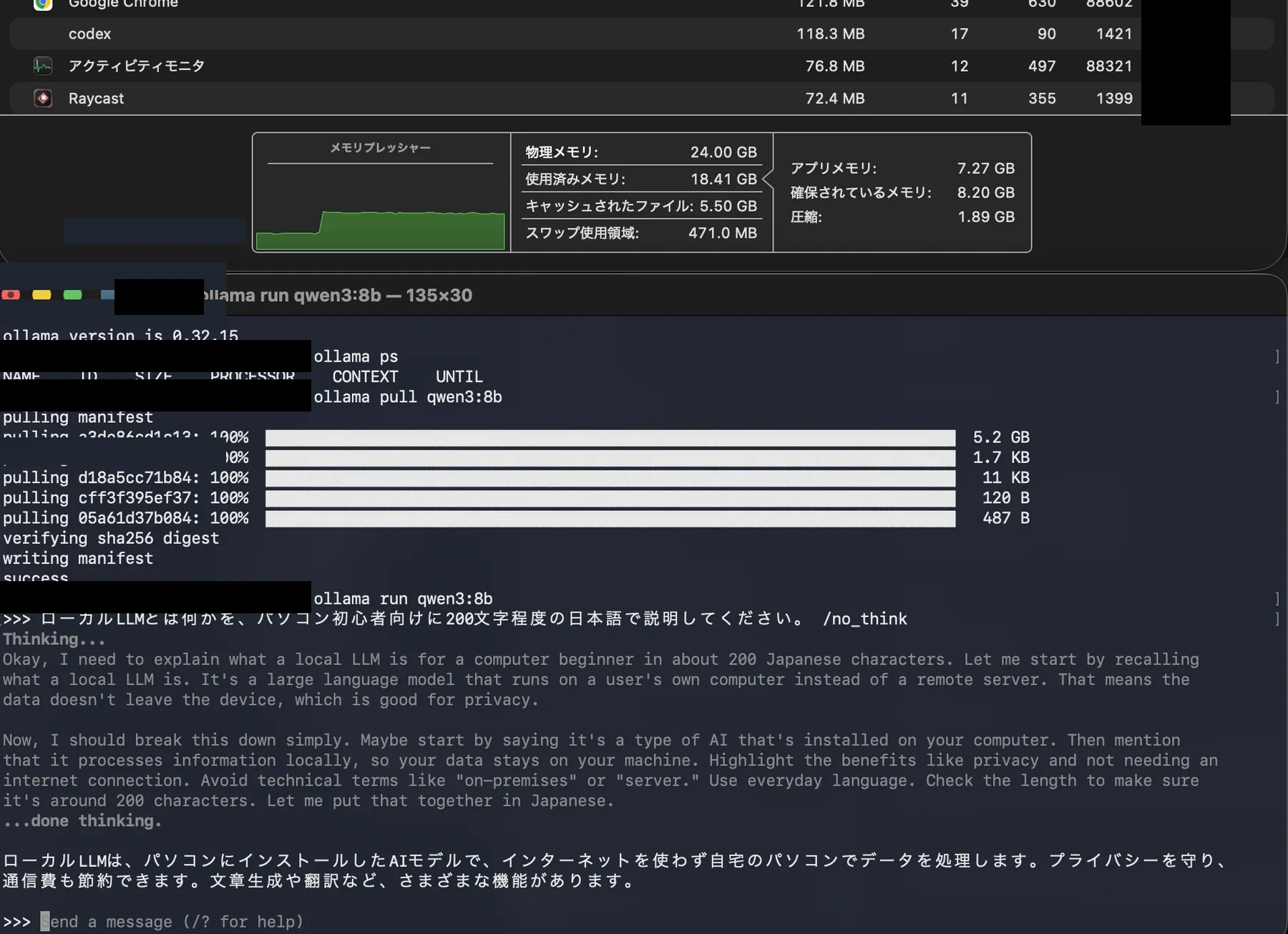Click the UNTIL column header

coord(459,376)
